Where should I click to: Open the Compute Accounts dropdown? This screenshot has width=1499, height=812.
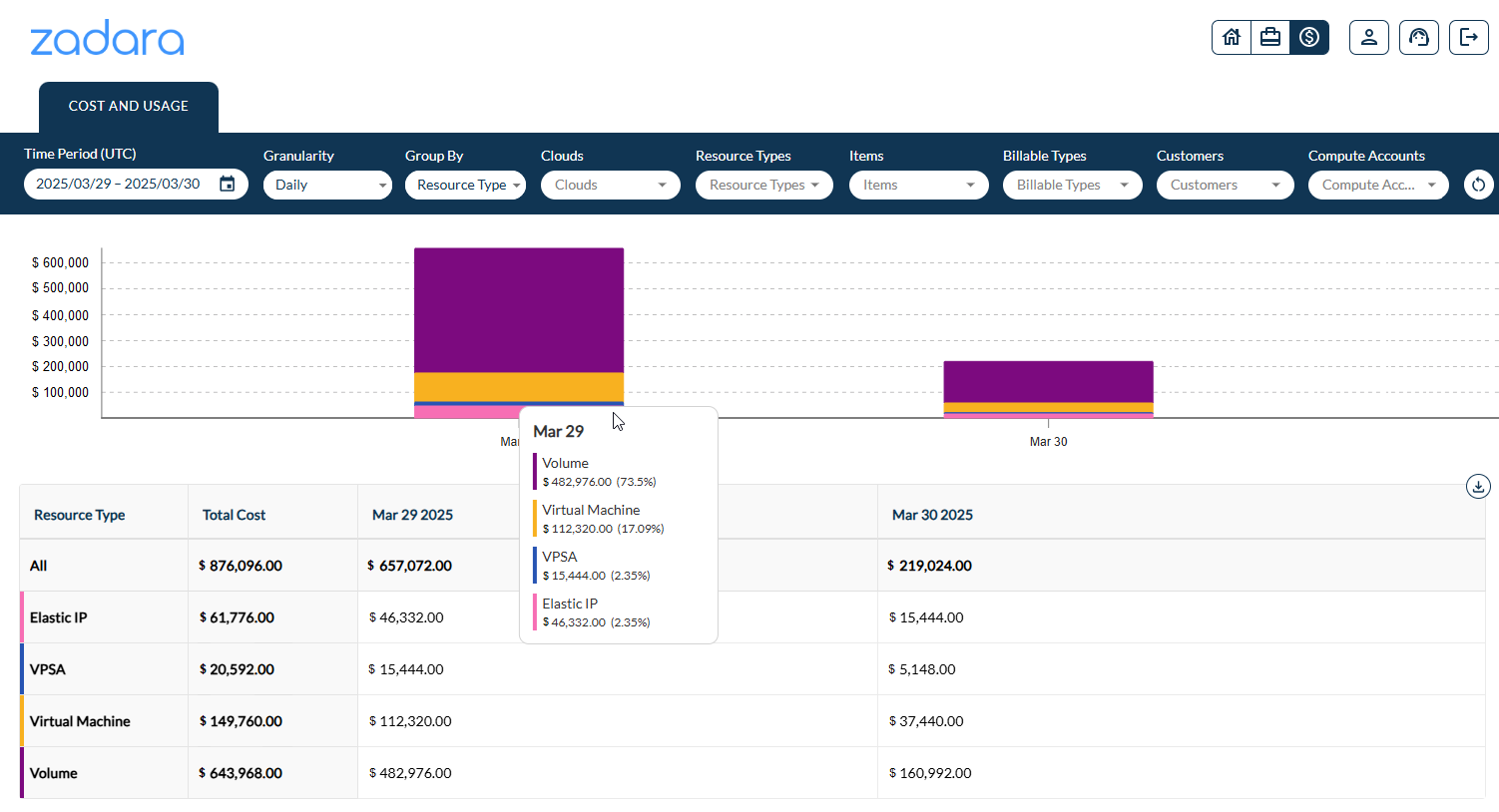click(1378, 185)
